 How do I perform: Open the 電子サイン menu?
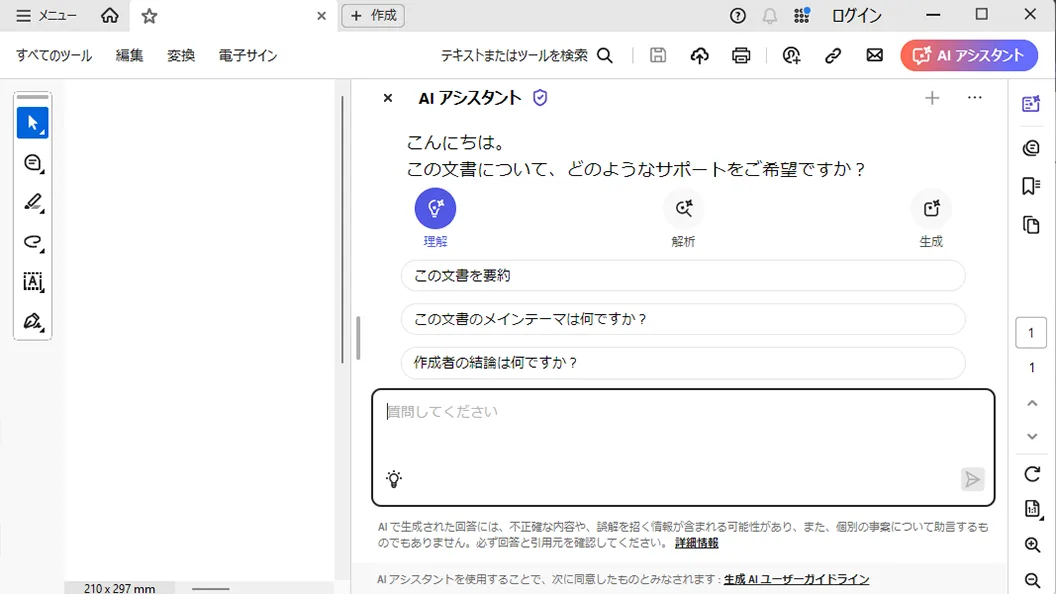tap(248, 56)
